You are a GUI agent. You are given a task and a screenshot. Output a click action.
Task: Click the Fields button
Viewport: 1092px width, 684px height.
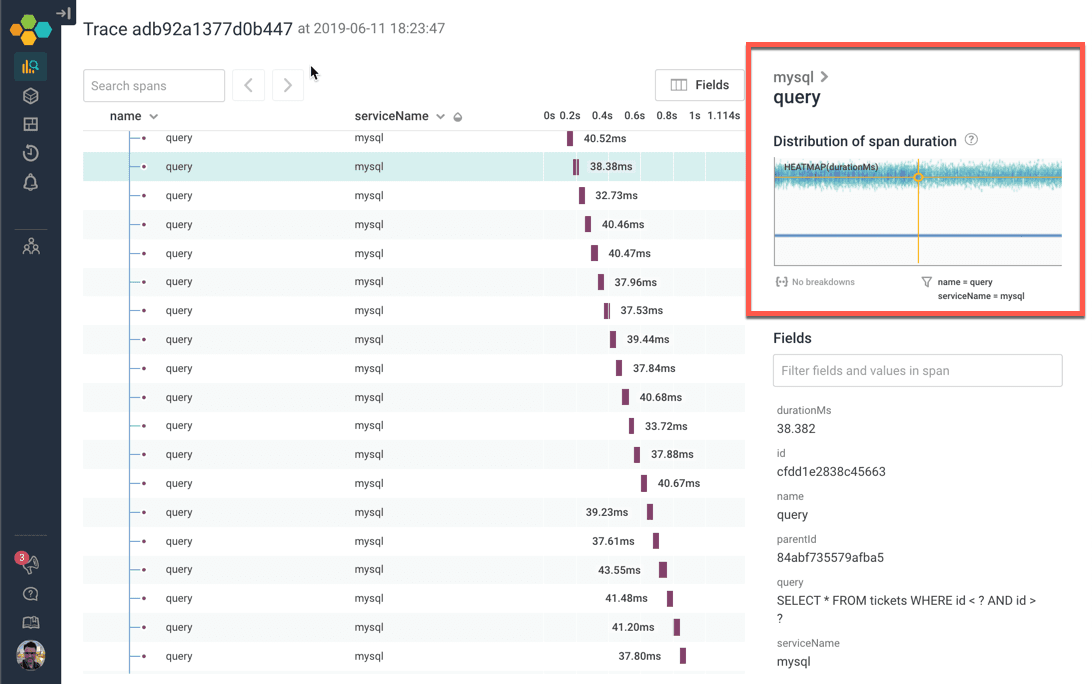(699, 85)
